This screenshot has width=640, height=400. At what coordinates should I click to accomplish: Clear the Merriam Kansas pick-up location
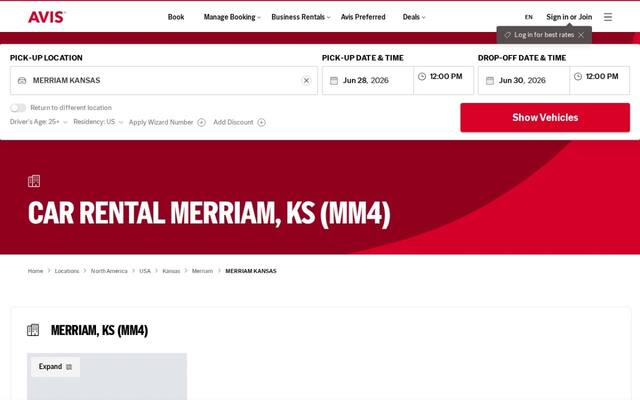(x=306, y=80)
